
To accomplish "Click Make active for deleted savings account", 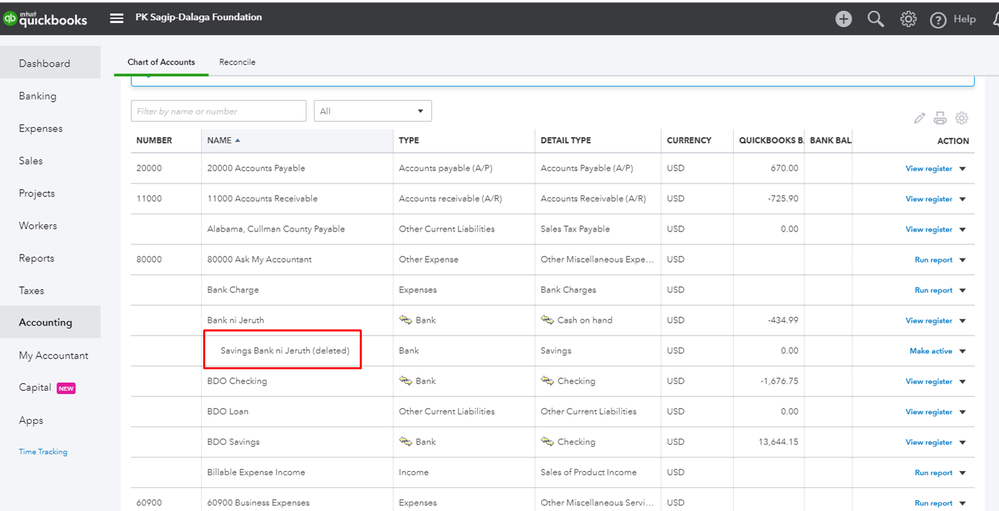I will click(x=930, y=351).
